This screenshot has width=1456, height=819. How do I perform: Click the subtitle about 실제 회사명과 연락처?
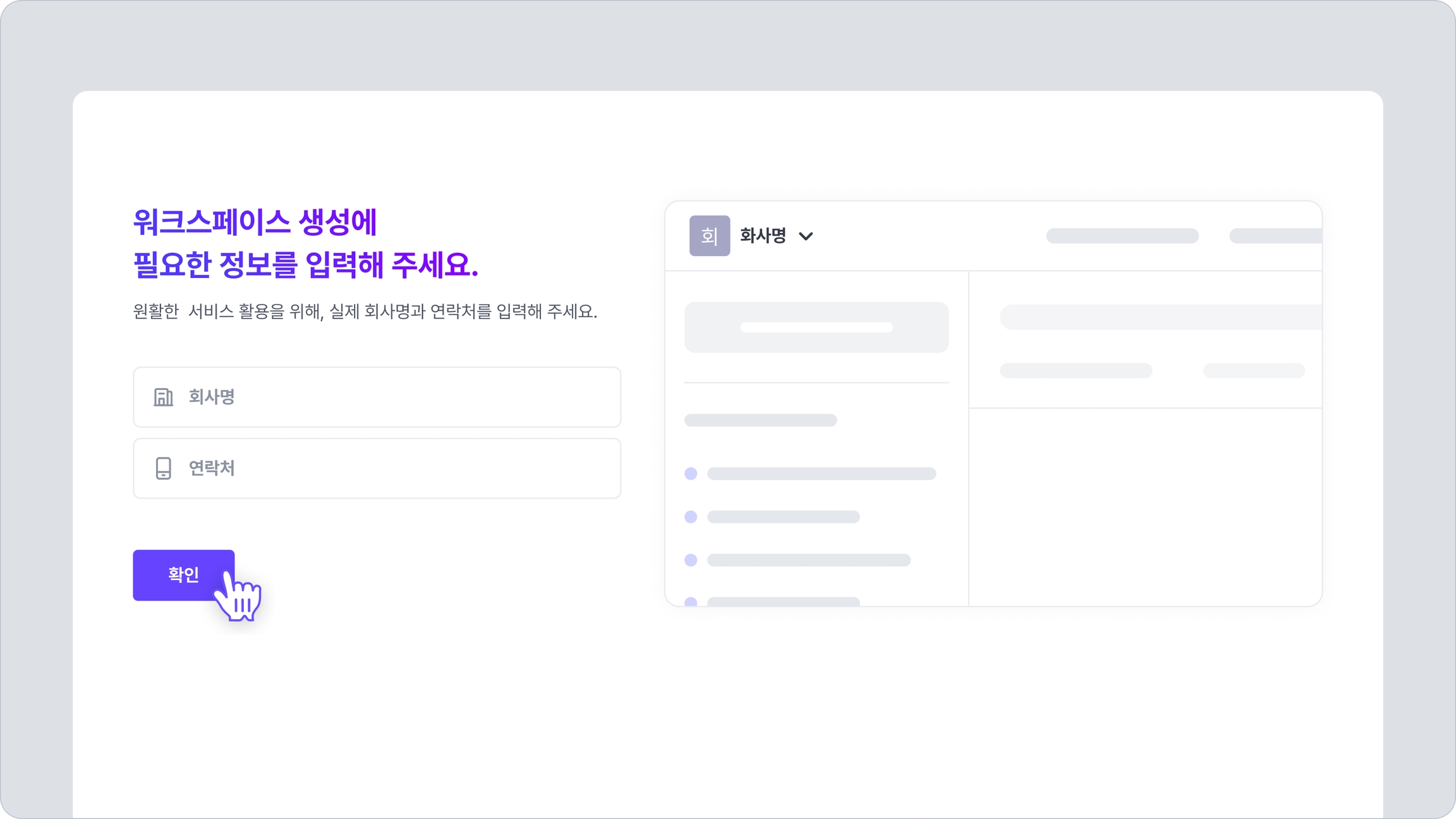coord(365,312)
